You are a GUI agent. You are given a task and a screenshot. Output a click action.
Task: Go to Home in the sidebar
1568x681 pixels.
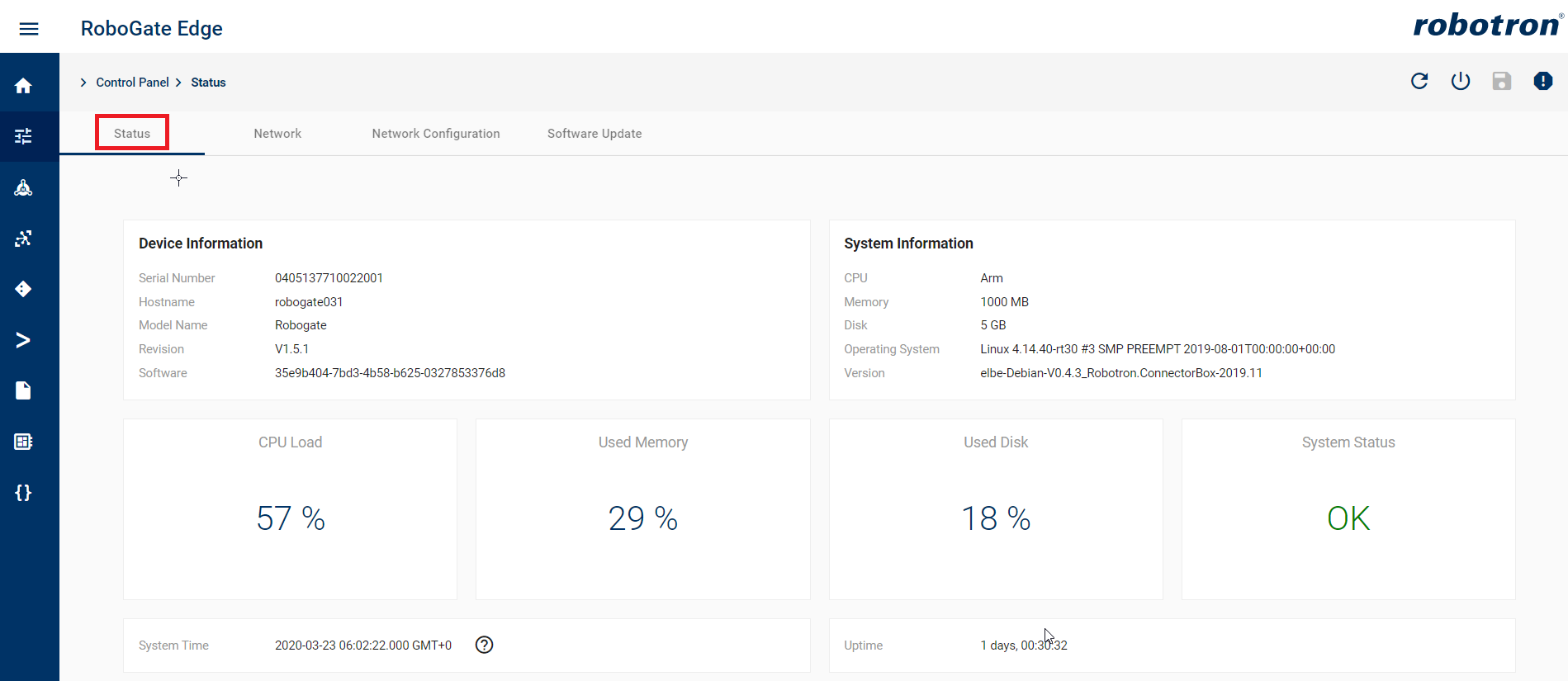(x=23, y=86)
